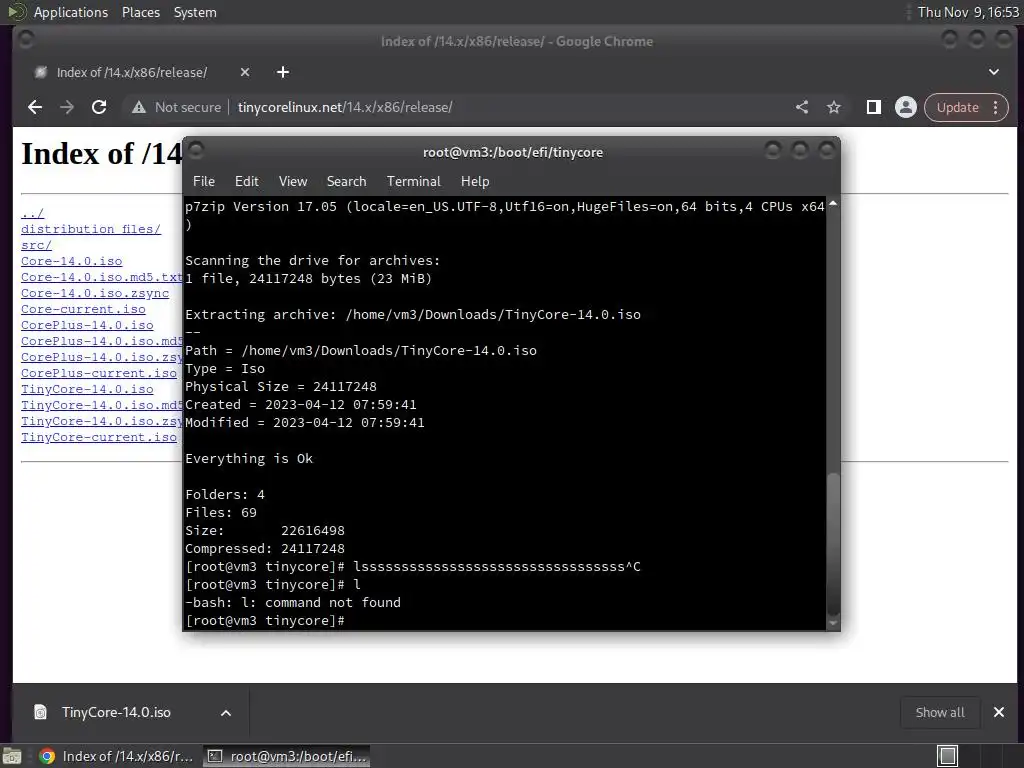
Task: Click the parent directory ../ link
Action: 33,214
